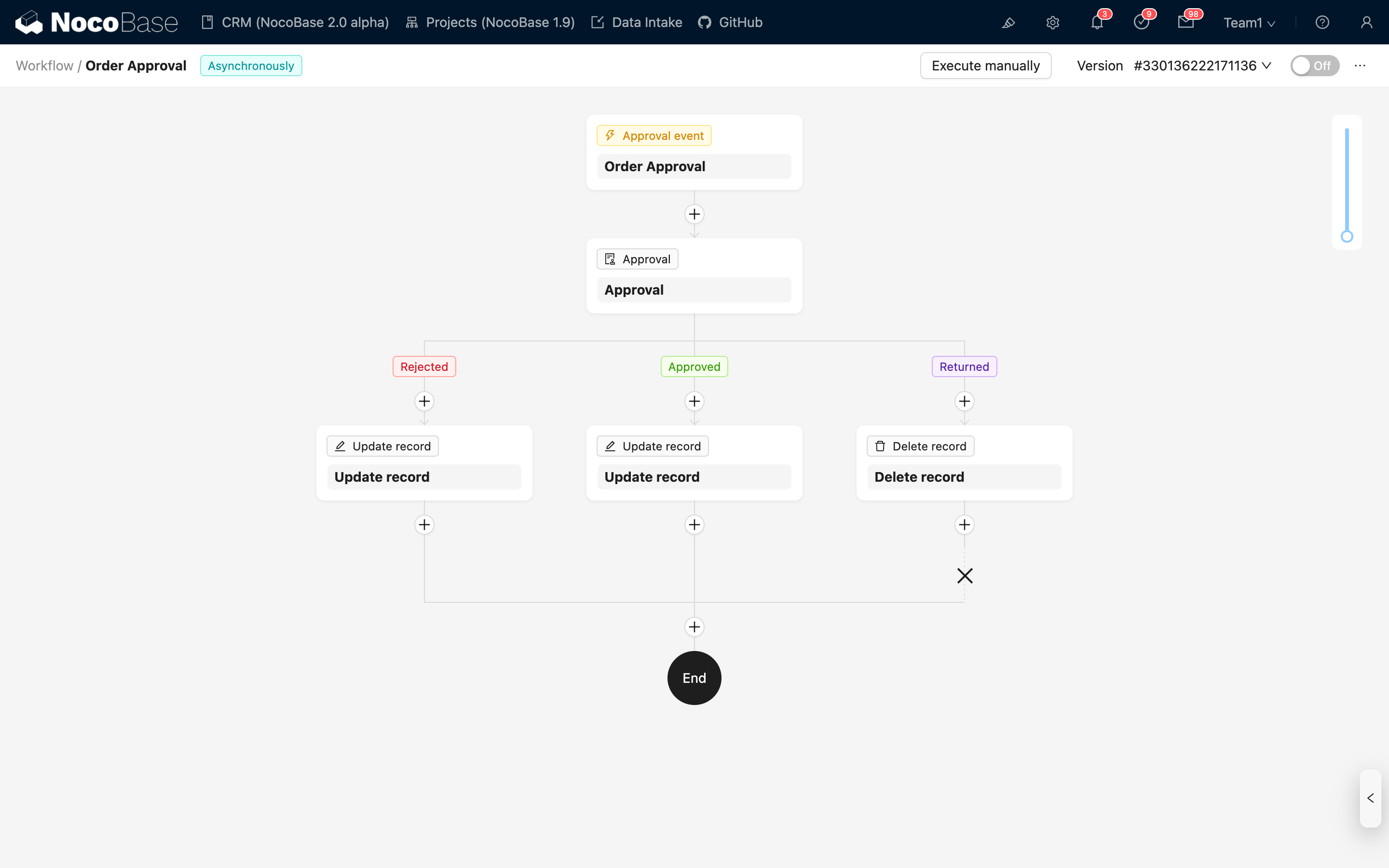
Task: Open the workflow tasks check icon
Action: point(1141,22)
